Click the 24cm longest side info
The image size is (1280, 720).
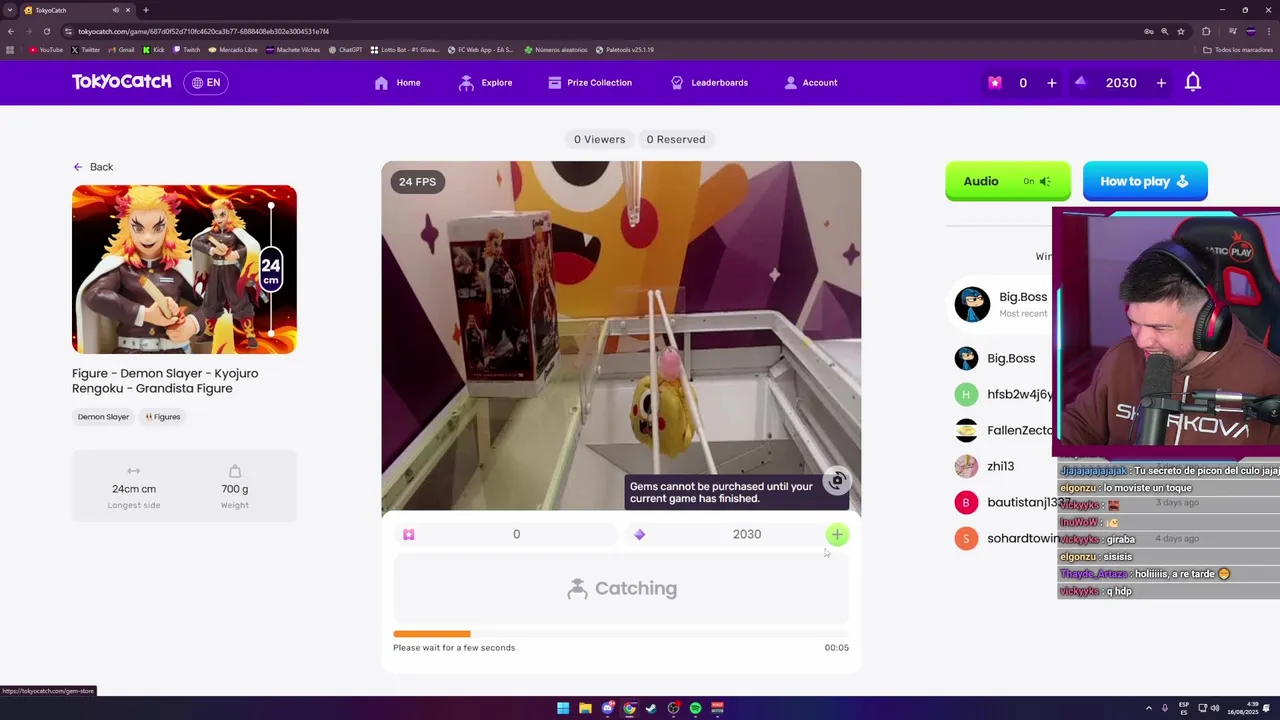(x=133, y=487)
